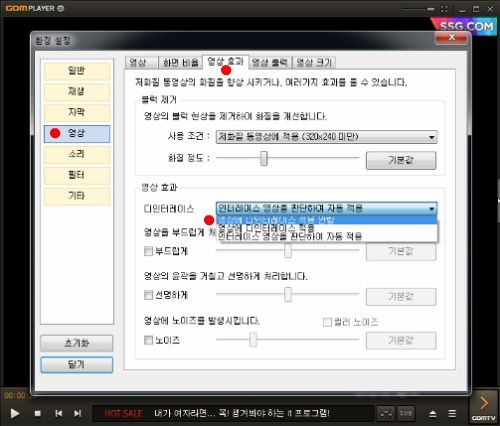Open file using the eject icon
The image size is (500, 426).
coord(433,414)
